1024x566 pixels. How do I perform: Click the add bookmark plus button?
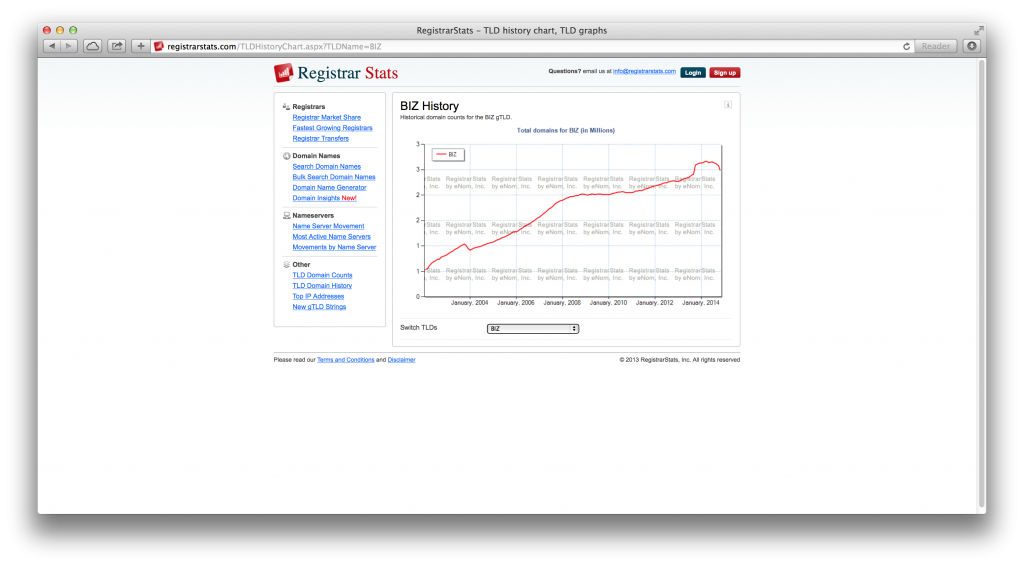(x=141, y=46)
